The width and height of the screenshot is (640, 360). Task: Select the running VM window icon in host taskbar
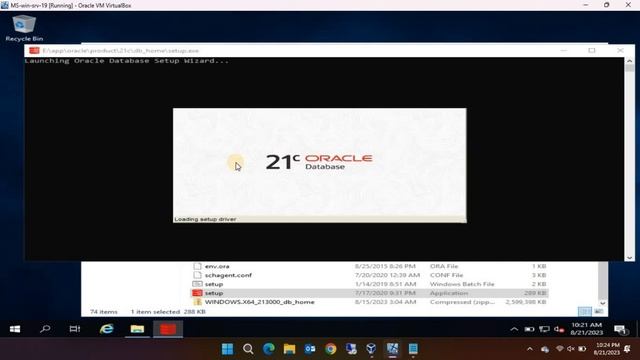392,349
